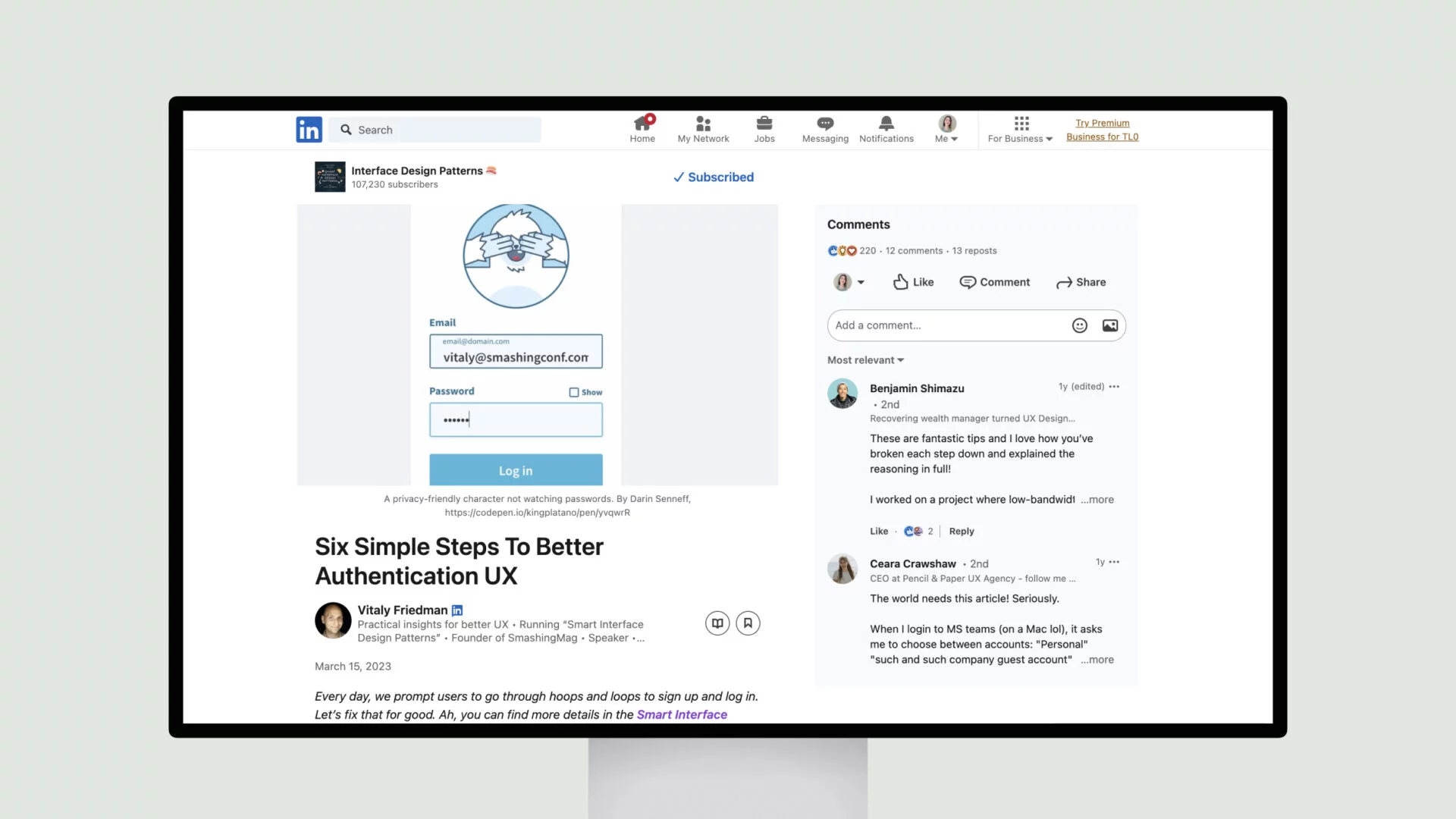Click the emoji icon in comment box
Image resolution: width=1456 pixels, height=819 pixels.
pos(1079,325)
